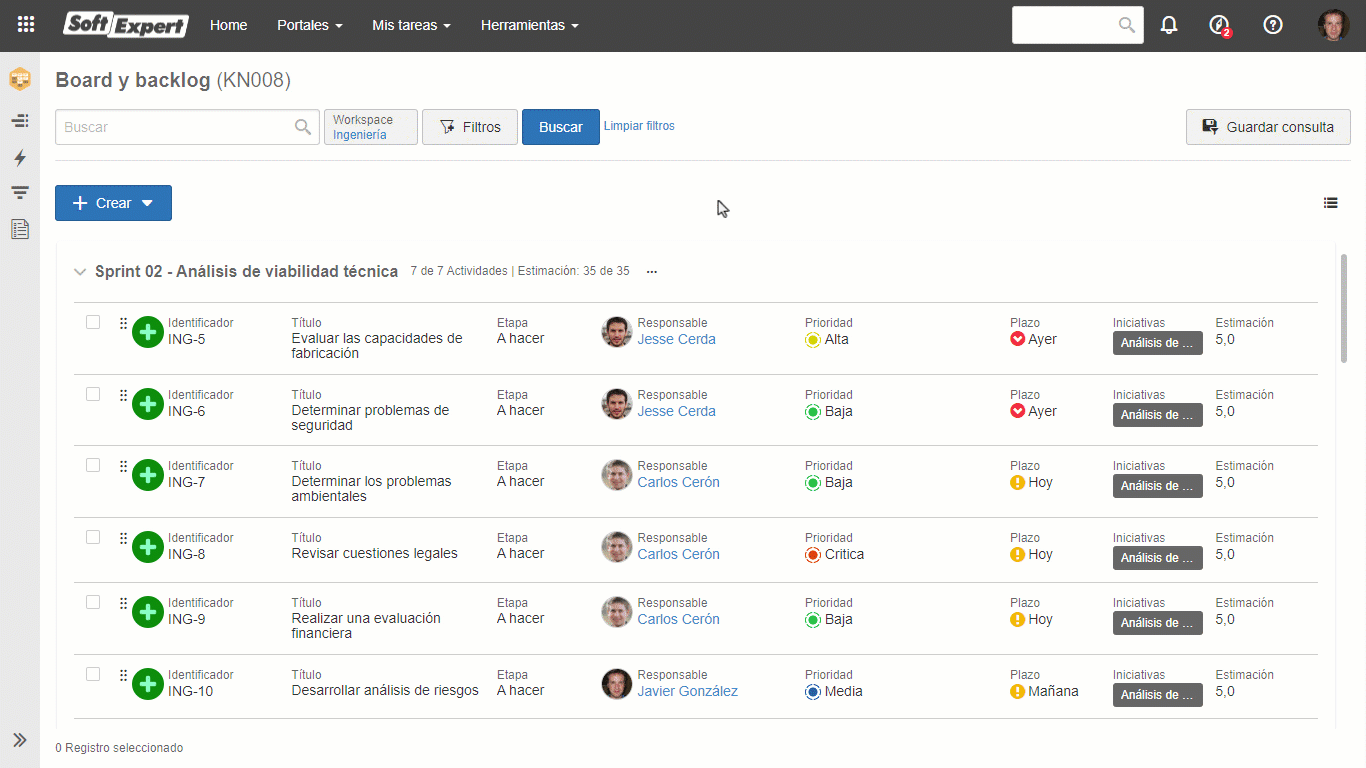Click the green plus icon for ING-10
This screenshot has height=768, width=1366.
[x=148, y=684]
